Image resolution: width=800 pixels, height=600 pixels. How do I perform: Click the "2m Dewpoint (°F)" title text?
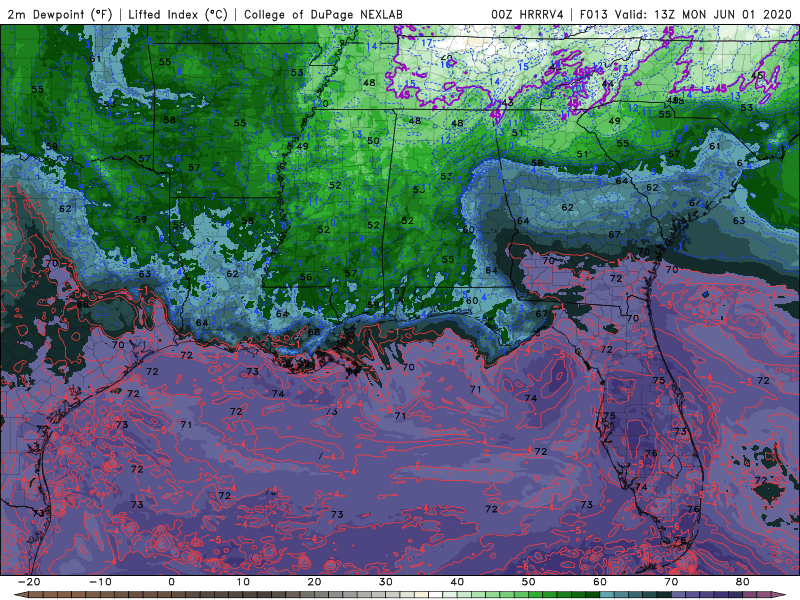(60, 14)
